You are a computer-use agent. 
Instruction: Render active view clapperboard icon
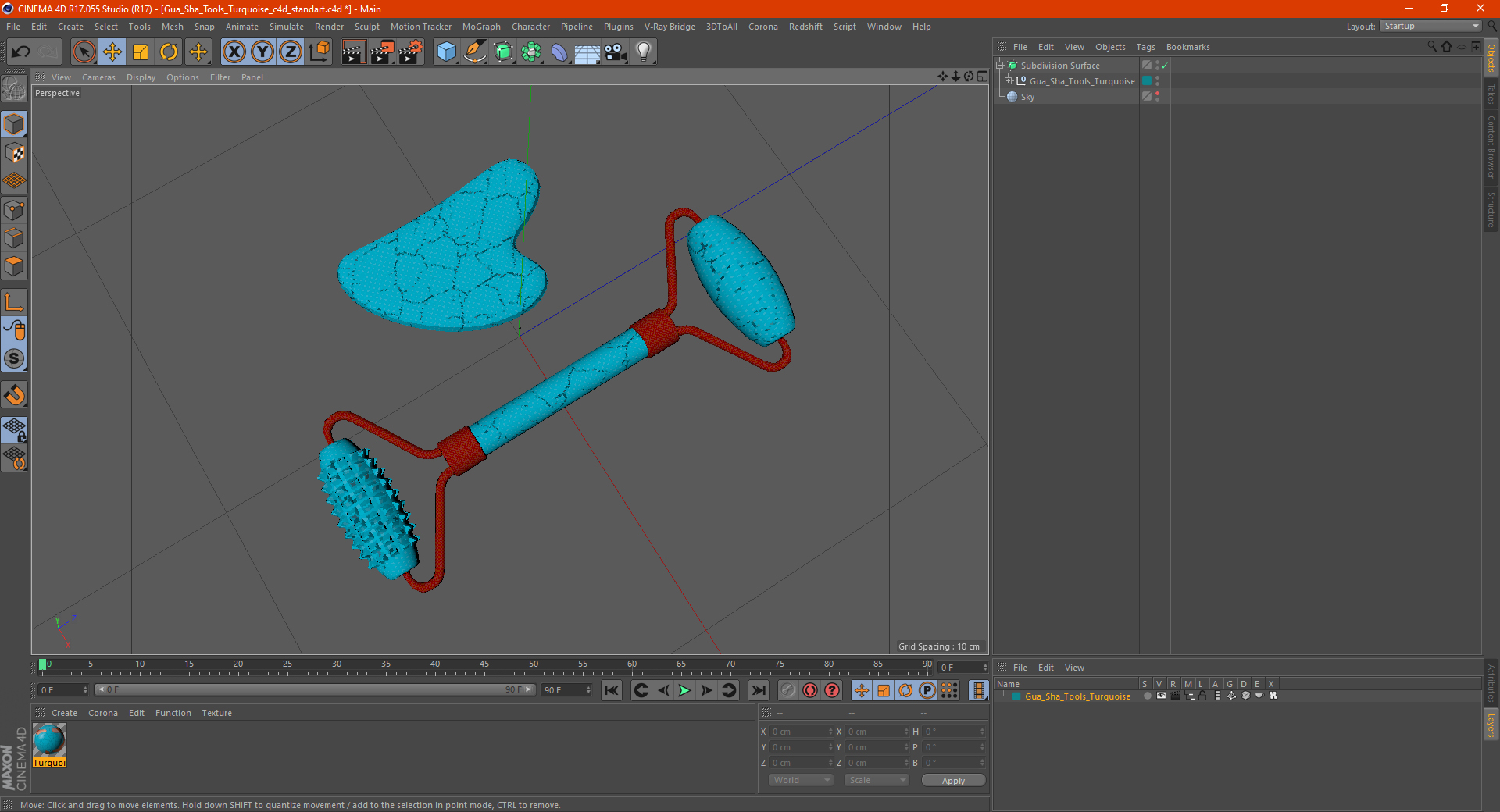pyautogui.click(x=353, y=52)
